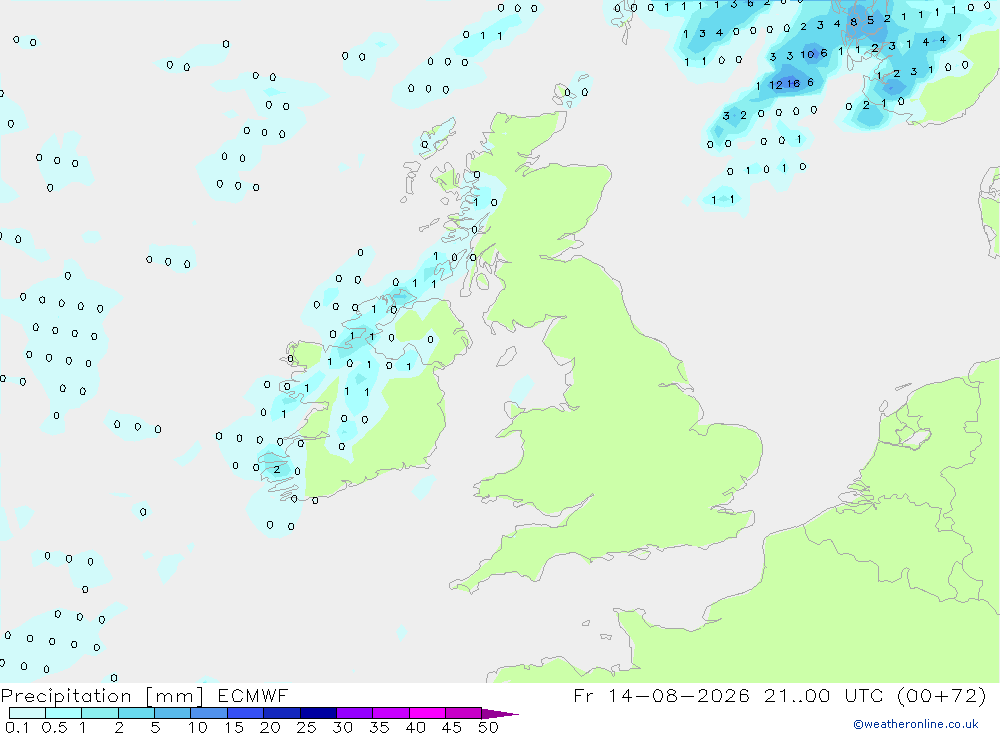Image resolution: width=1000 pixels, height=733 pixels.
Task: Pick the 30–35 mm purple legend color
Action: pyautogui.click(x=354, y=713)
